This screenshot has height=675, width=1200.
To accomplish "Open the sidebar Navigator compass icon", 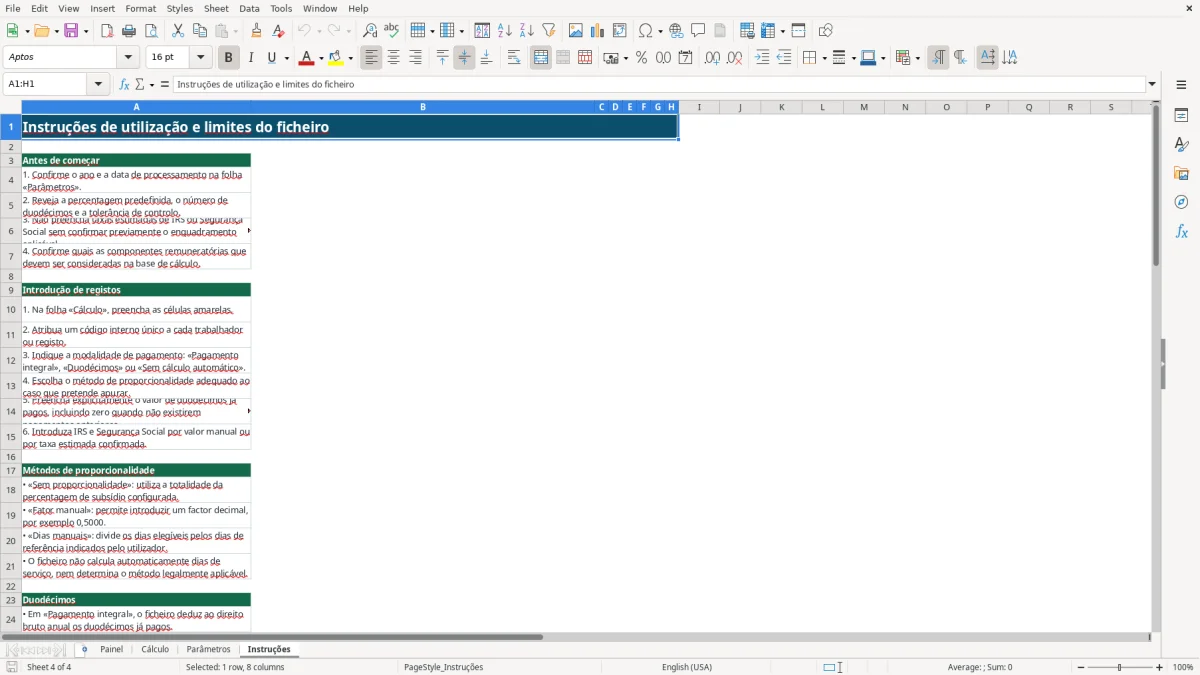I will 1181,202.
